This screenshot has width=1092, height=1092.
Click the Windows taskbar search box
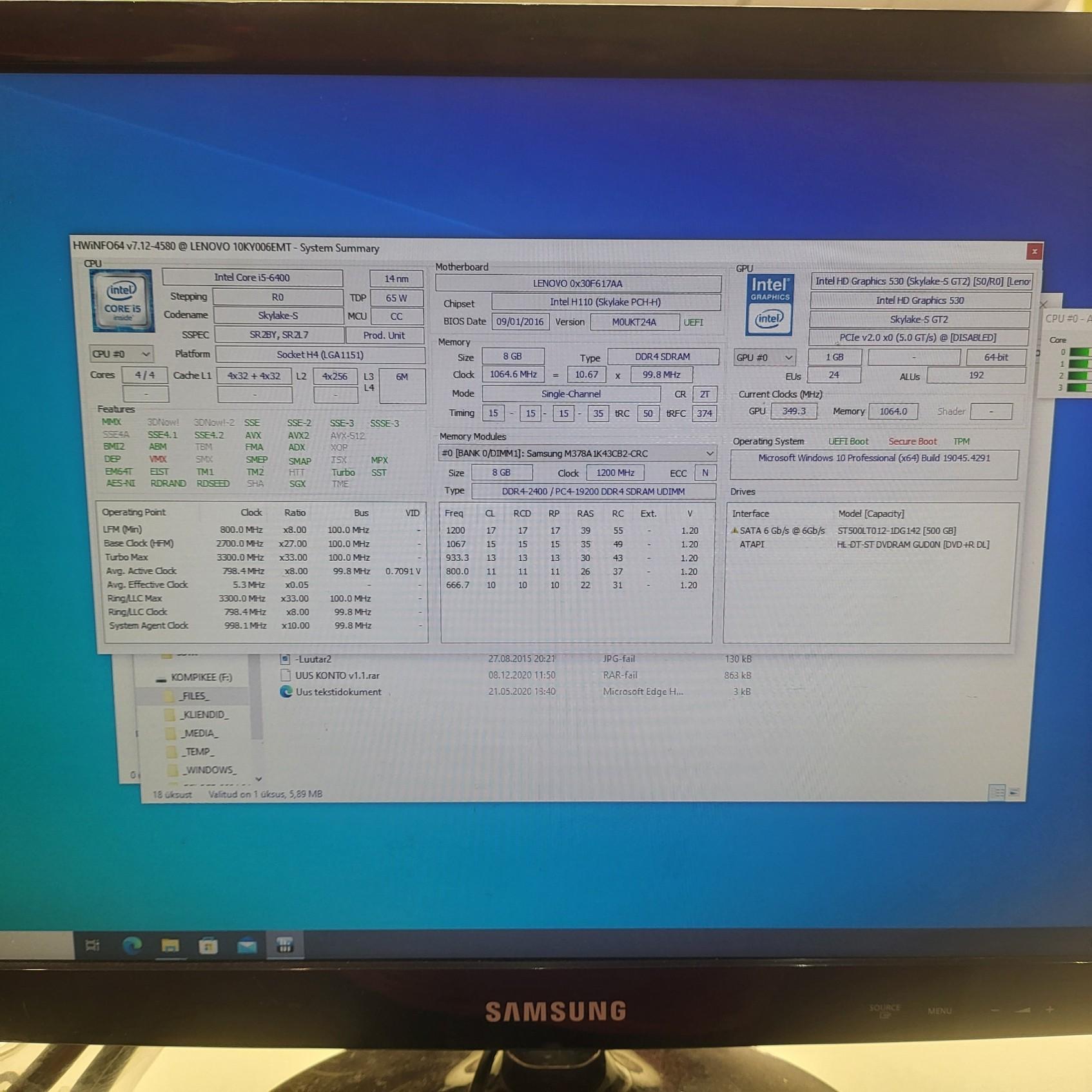coord(37,946)
